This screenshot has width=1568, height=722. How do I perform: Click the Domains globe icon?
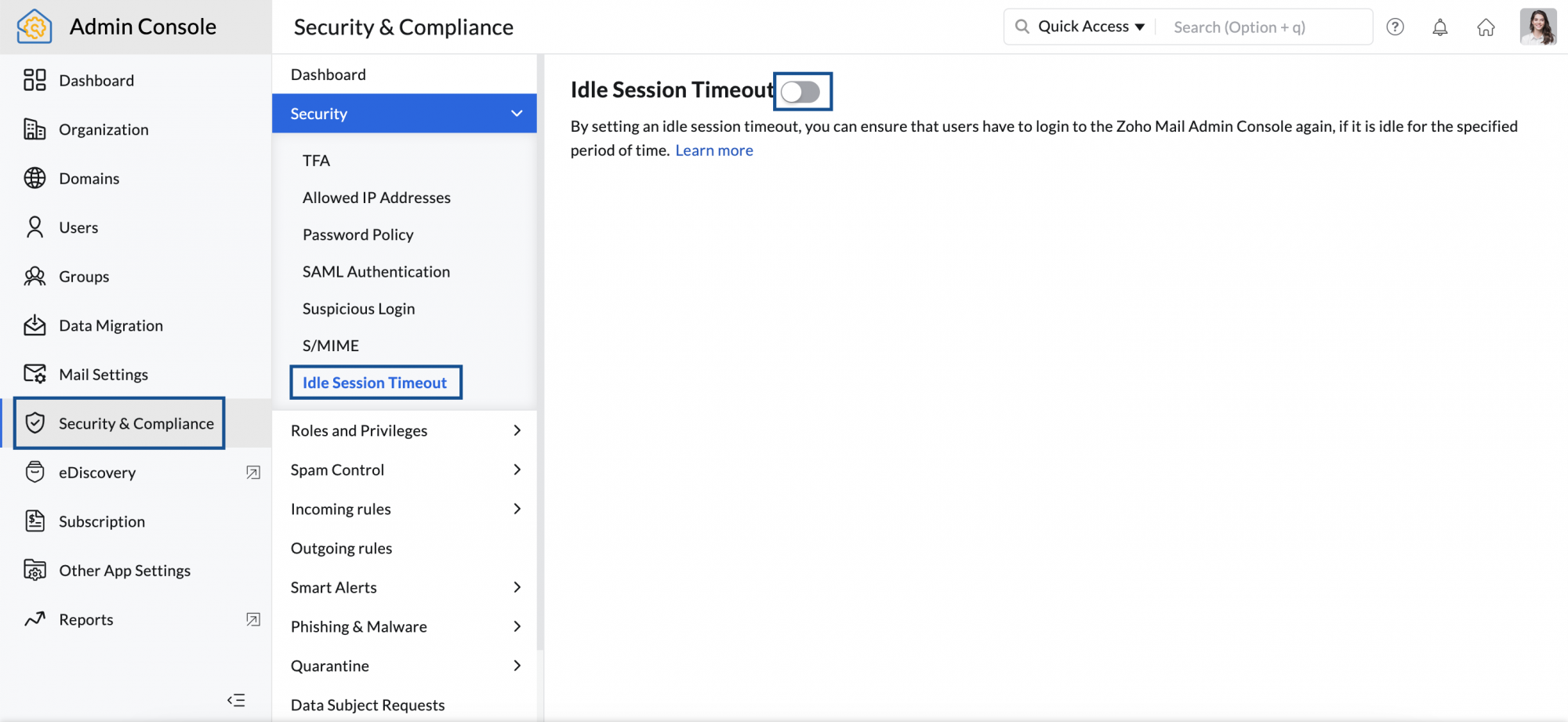pos(34,178)
